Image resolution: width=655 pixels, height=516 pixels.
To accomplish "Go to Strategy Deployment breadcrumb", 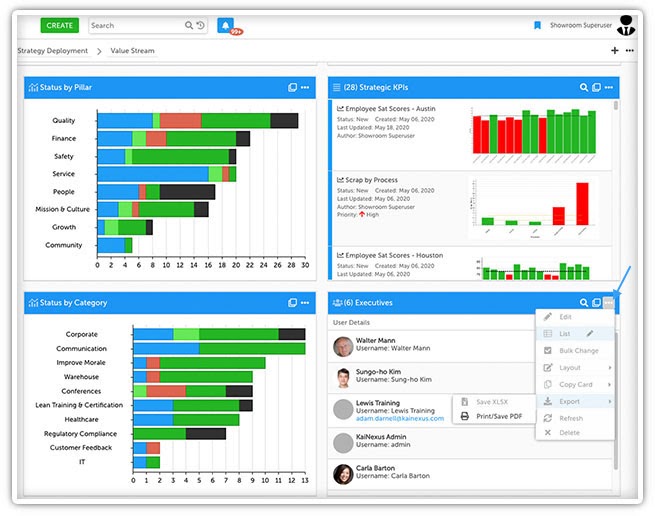I will pyautogui.click(x=53, y=51).
